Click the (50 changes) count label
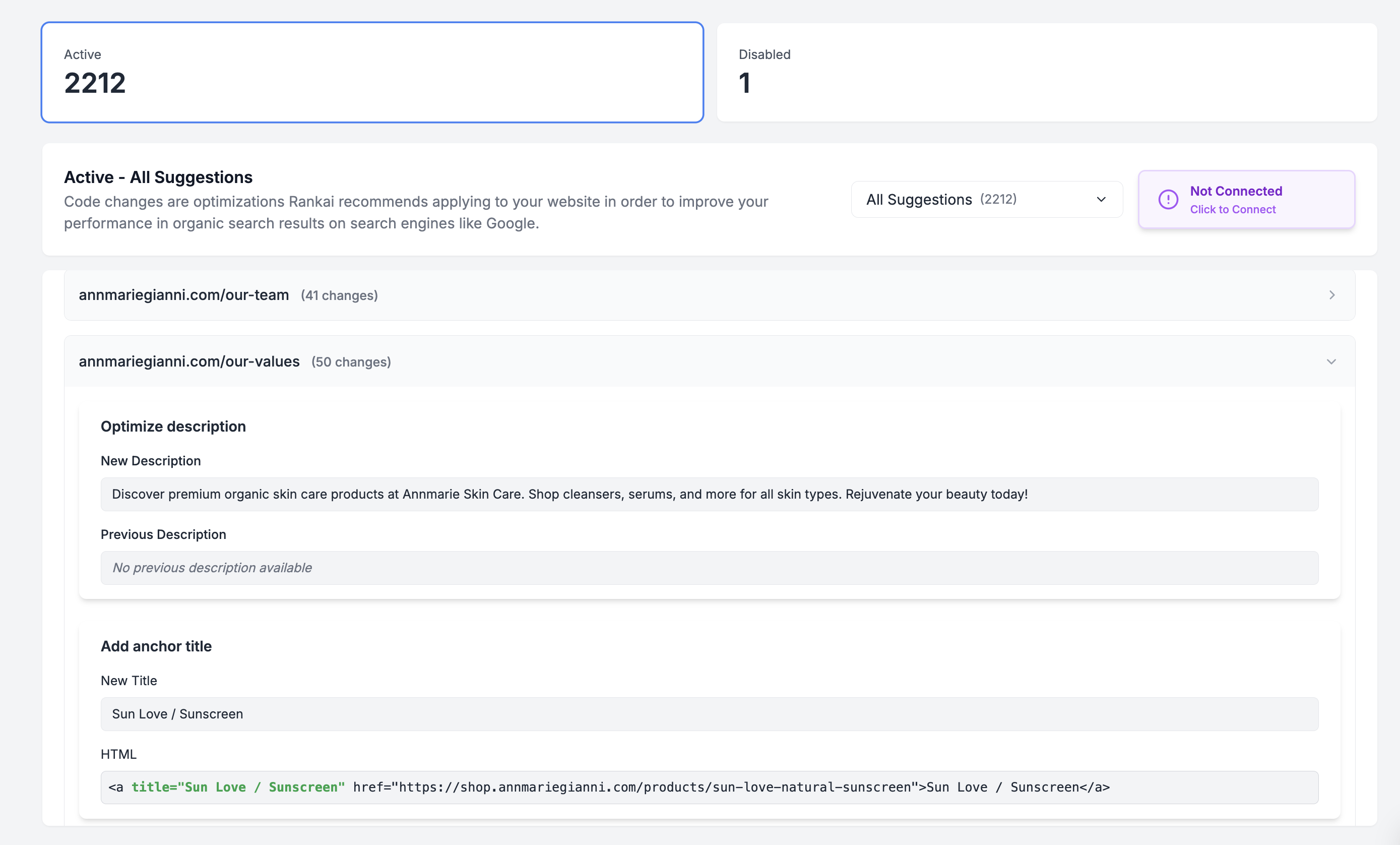Screen dimensions: 1400x845 pyautogui.click(x=351, y=362)
